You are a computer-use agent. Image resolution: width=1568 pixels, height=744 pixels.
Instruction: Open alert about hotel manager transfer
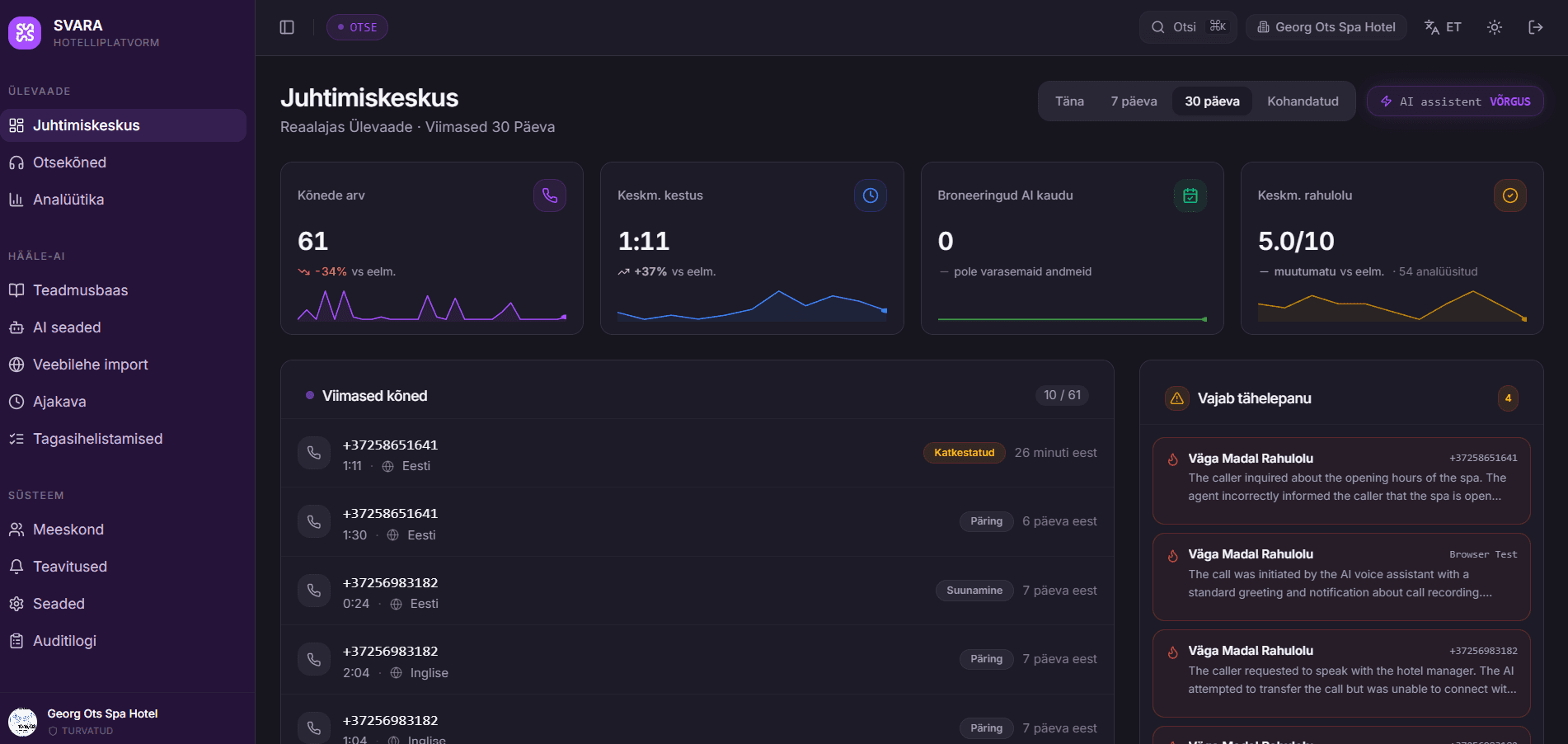pyautogui.click(x=1341, y=673)
